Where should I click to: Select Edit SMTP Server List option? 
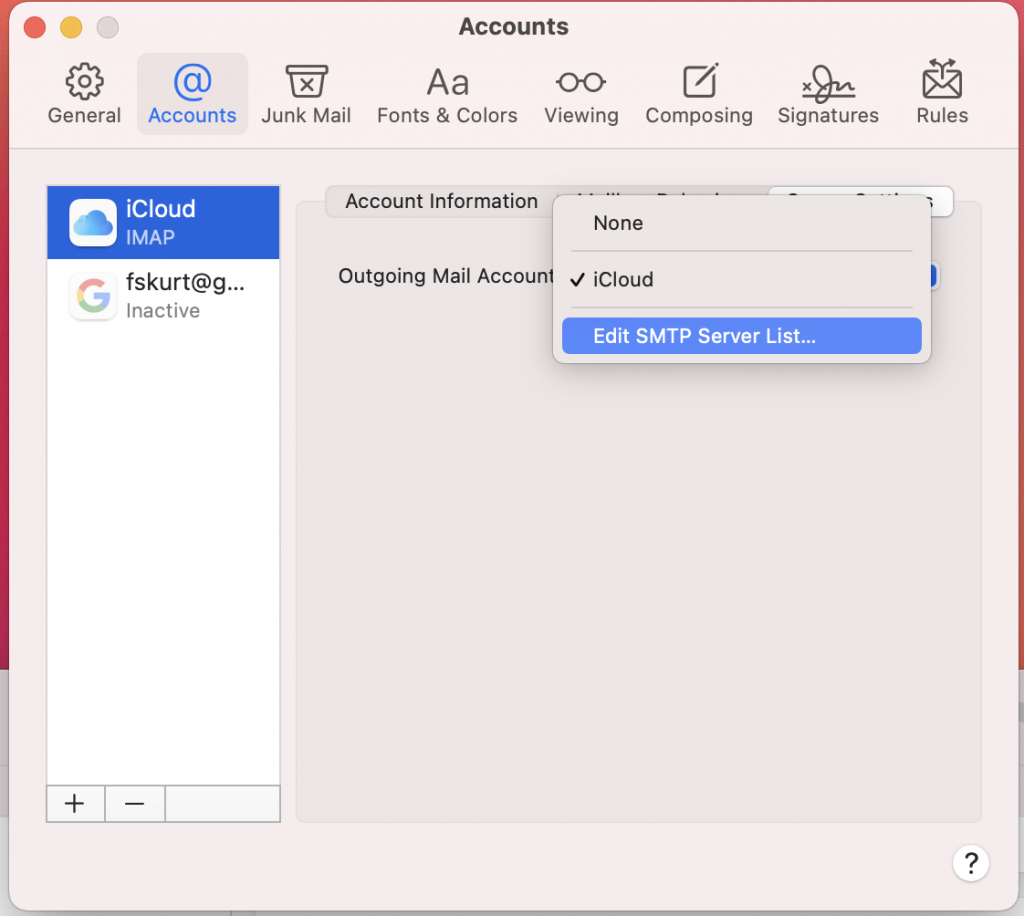pyautogui.click(x=742, y=336)
